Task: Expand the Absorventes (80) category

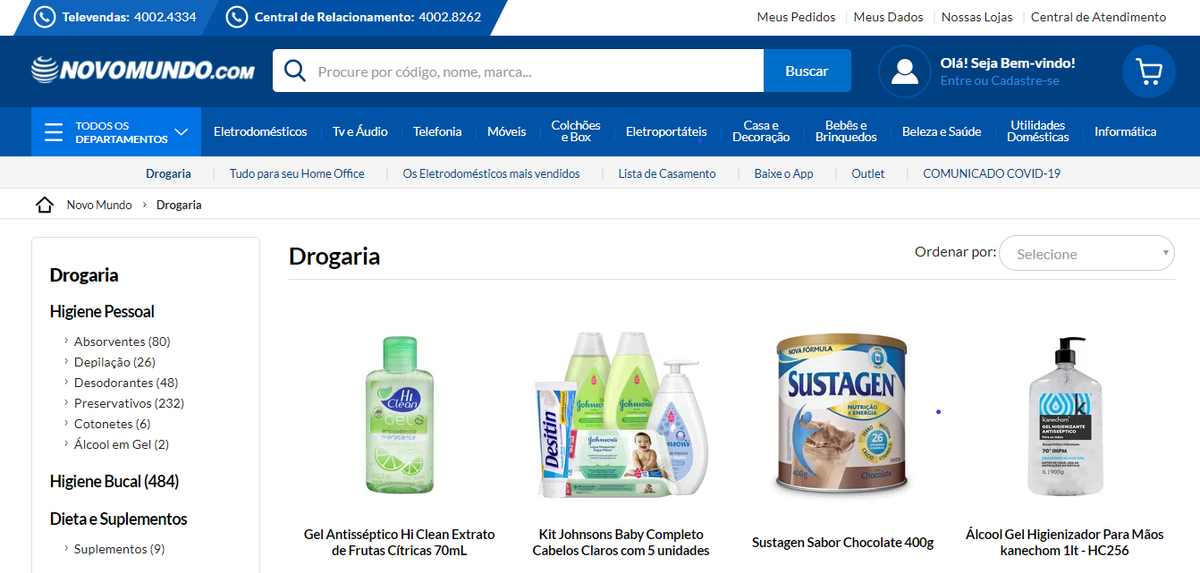Action: 122,342
